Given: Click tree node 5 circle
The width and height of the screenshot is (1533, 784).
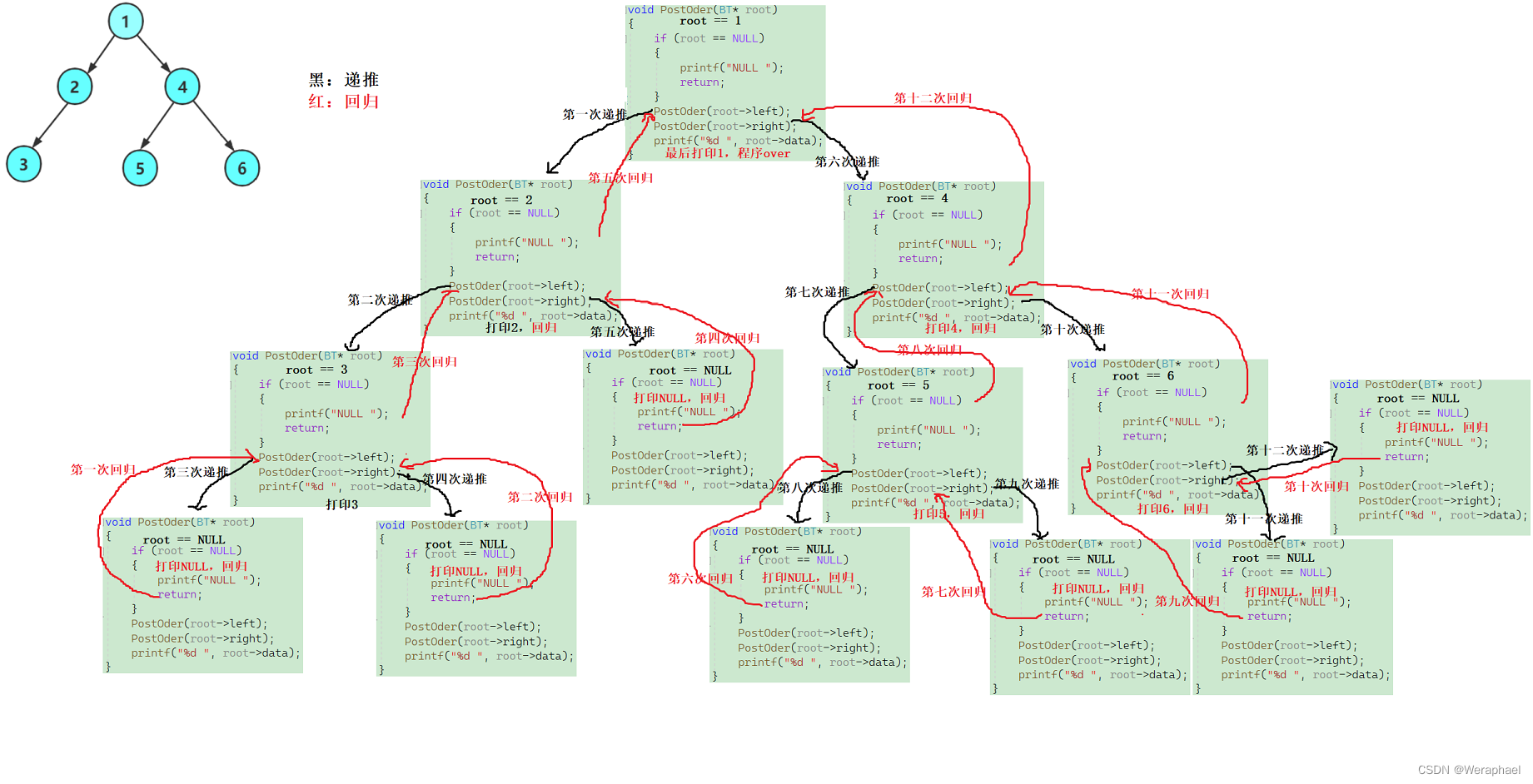Looking at the screenshot, I should [x=140, y=168].
